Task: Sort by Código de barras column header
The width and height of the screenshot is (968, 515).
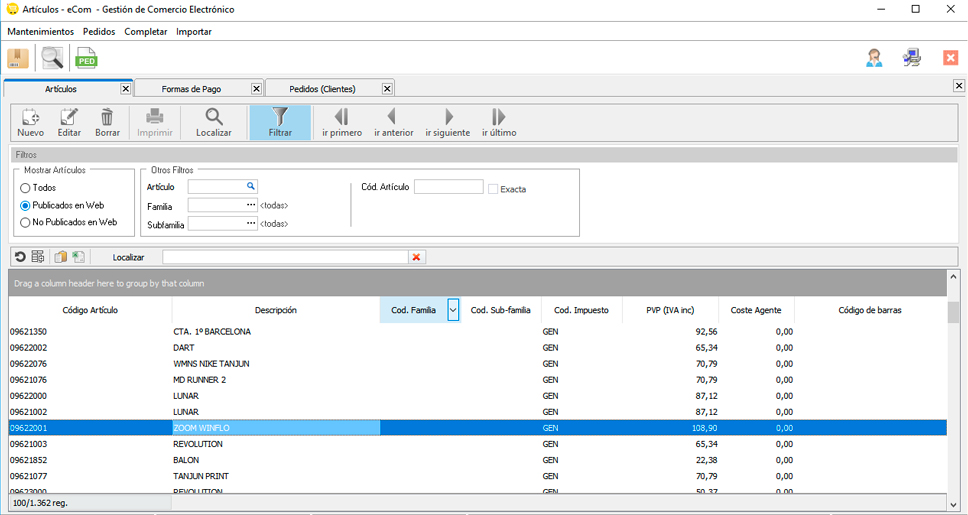Action: click(870, 311)
